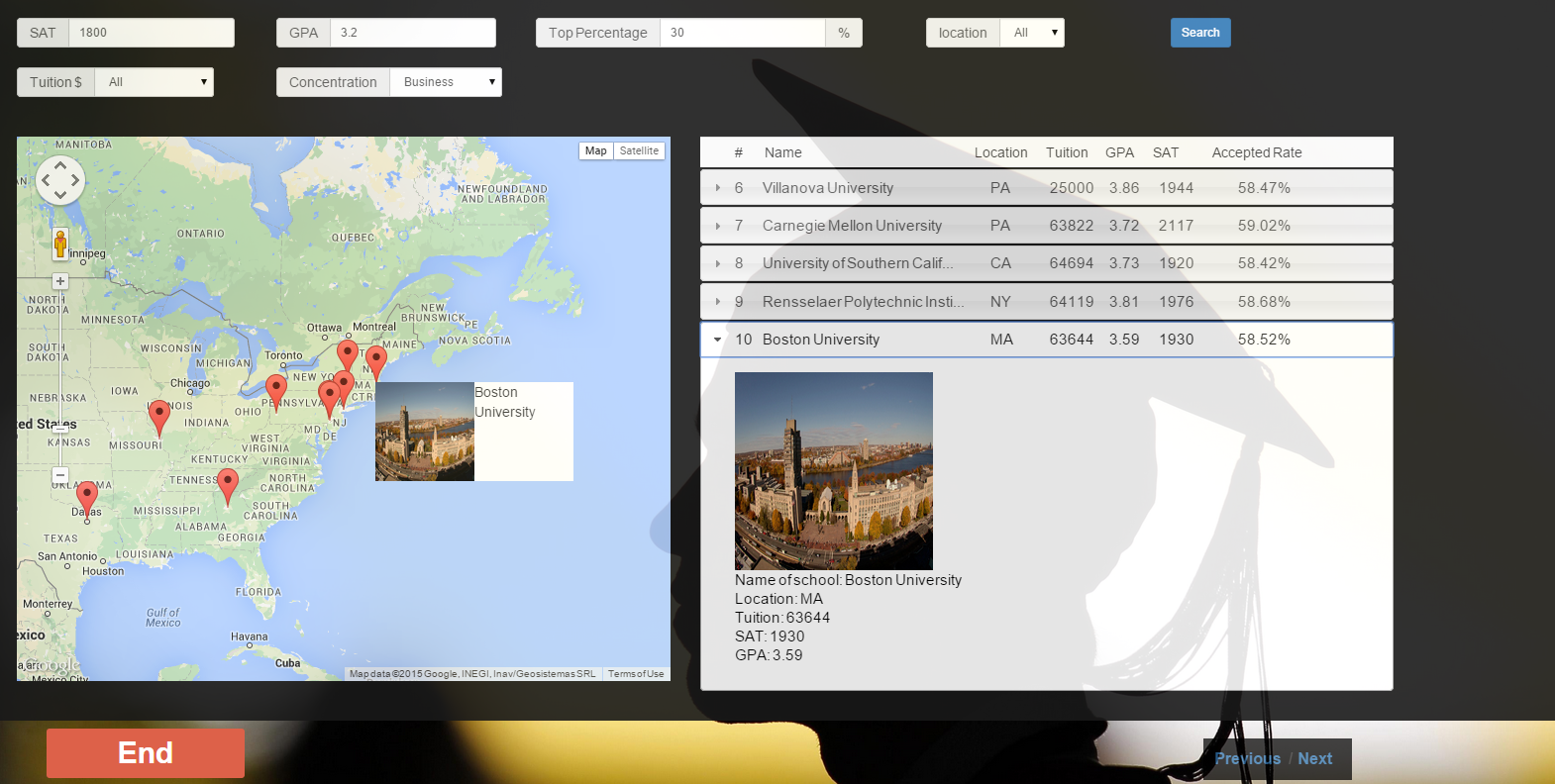Select the Carnegie Mellon University name
Image resolution: width=1555 pixels, height=784 pixels.
pyautogui.click(x=852, y=226)
